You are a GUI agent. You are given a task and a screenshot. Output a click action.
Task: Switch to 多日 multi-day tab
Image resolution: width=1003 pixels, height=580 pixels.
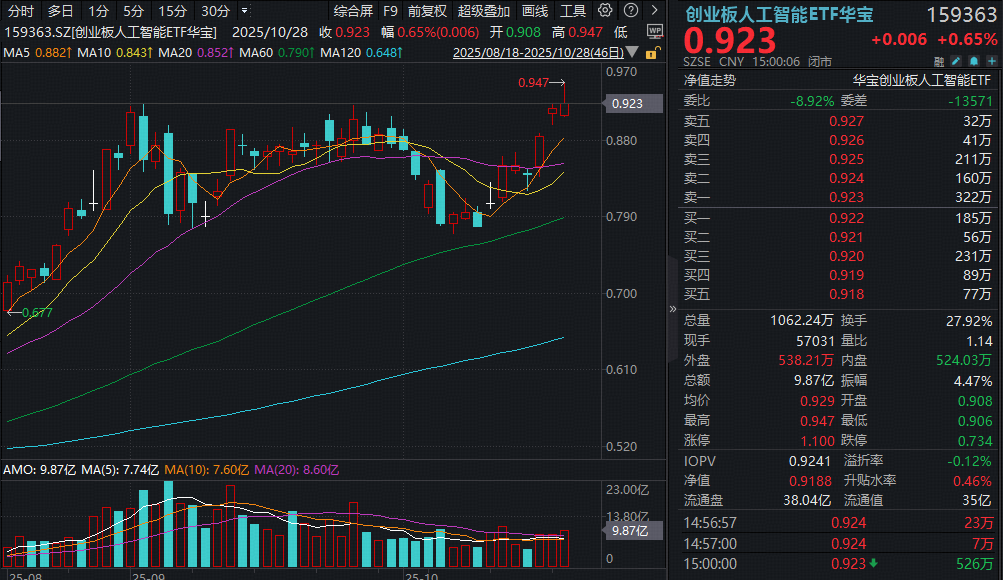pyautogui.click(x=61, y=11)
